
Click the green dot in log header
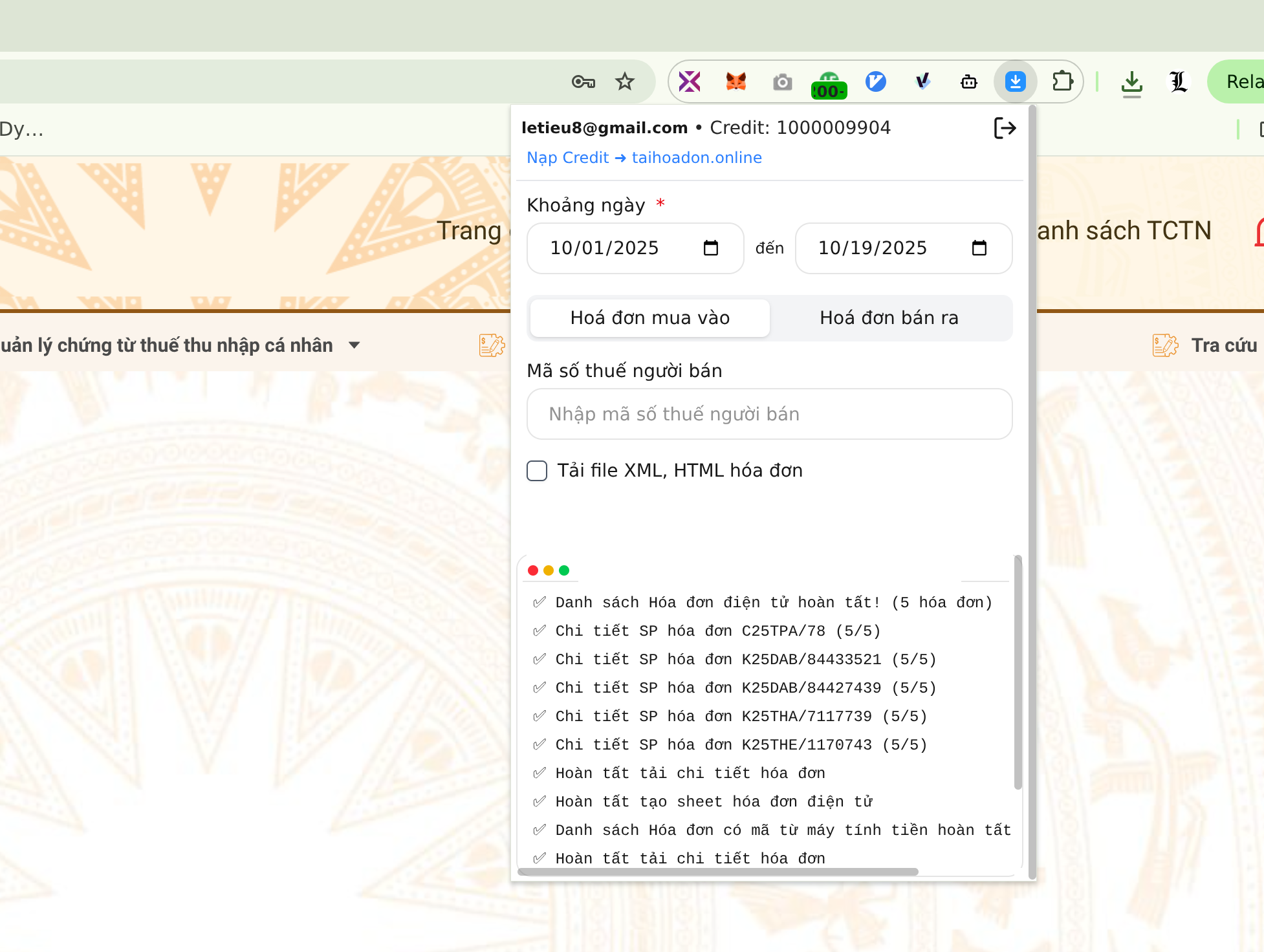564,570
